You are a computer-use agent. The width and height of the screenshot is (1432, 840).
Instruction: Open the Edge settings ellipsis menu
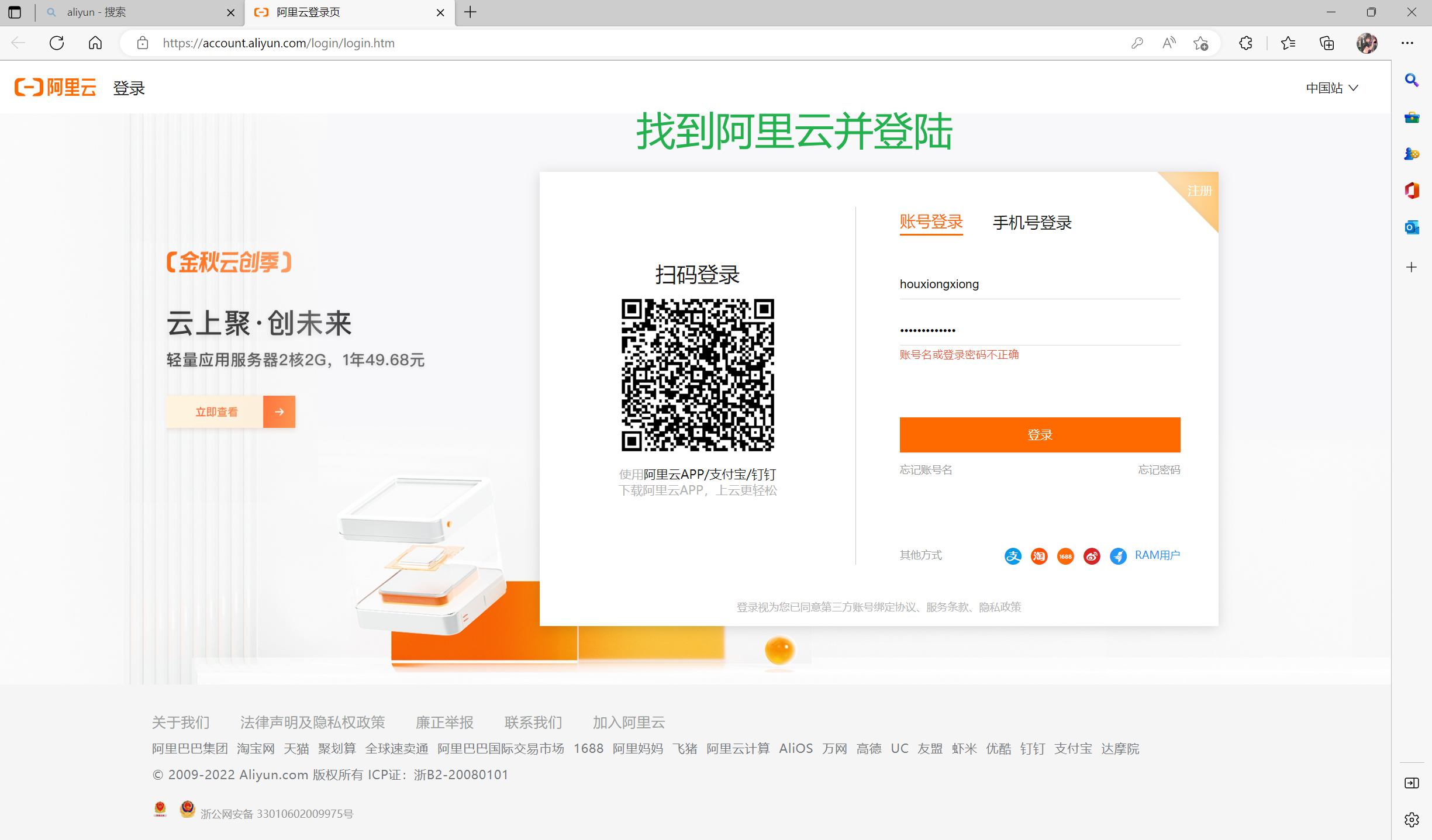(1407, 43)
